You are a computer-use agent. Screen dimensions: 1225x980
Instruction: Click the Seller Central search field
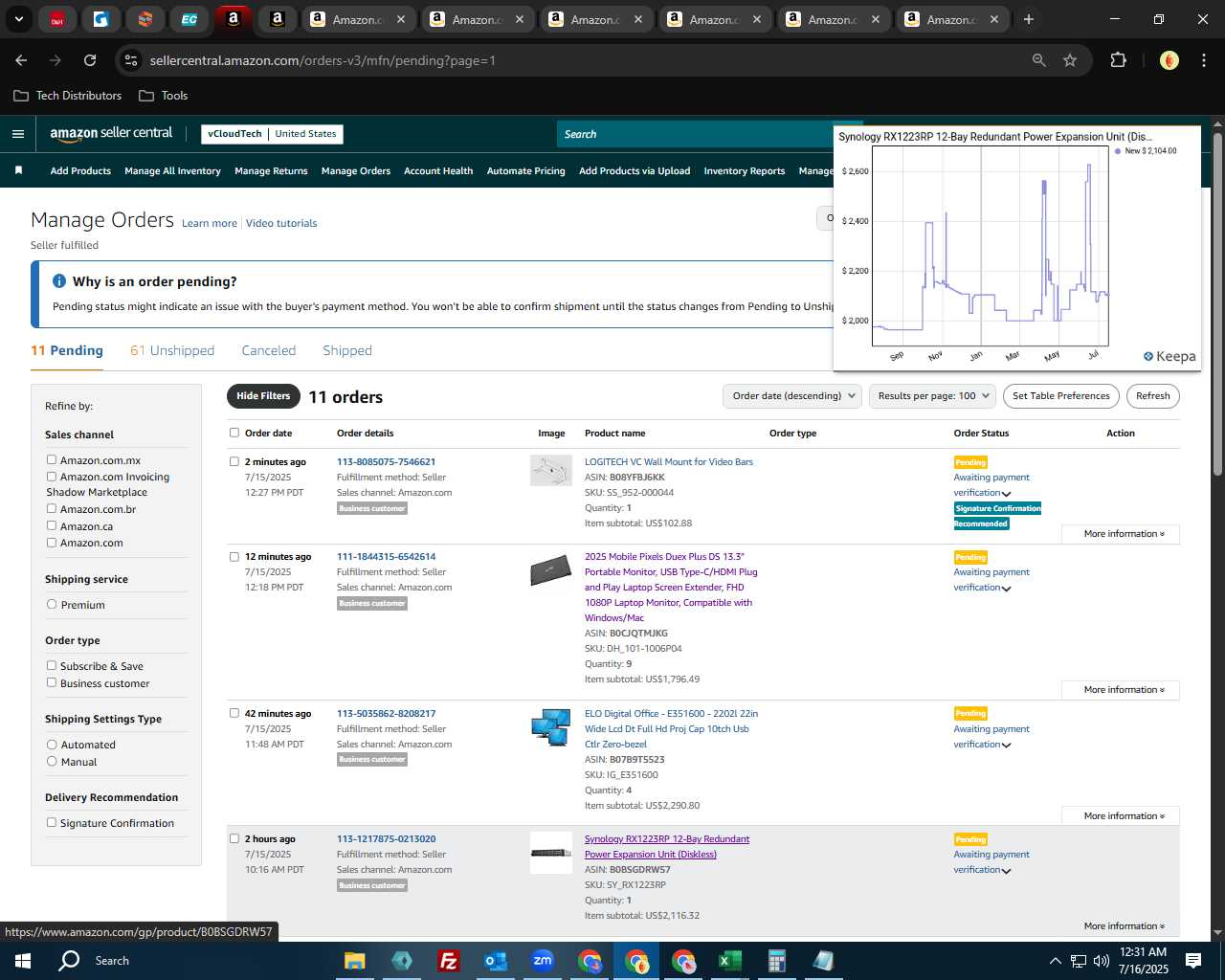tap(694, 134)
